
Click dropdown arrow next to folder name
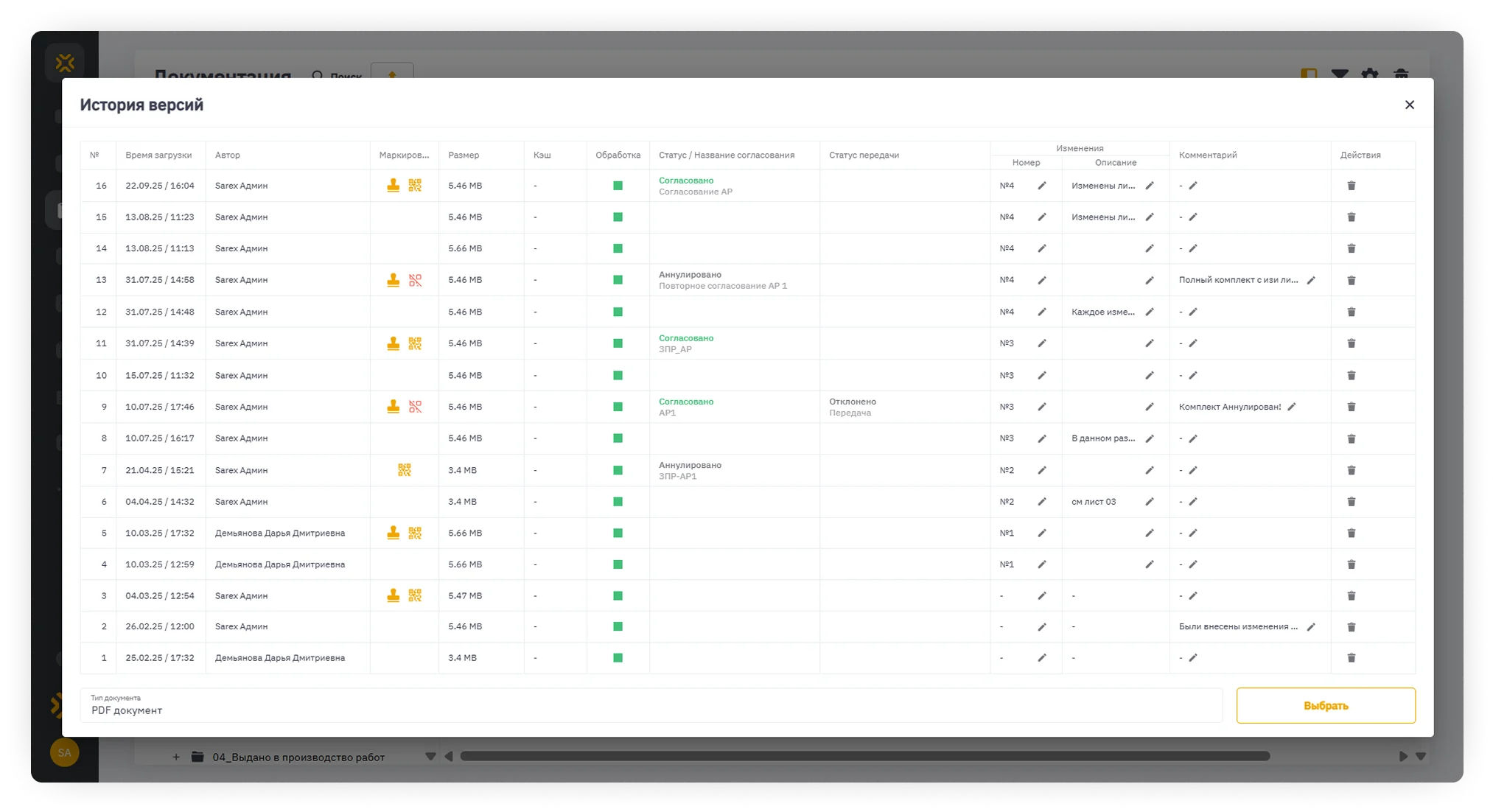pyautogui.click(x=430, y=757)
